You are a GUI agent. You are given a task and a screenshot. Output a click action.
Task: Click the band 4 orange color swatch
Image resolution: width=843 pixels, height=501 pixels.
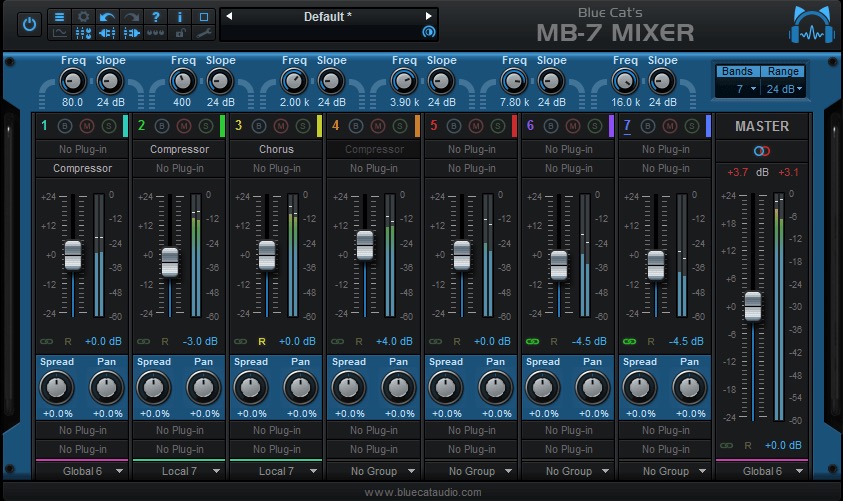click(417, 126)
